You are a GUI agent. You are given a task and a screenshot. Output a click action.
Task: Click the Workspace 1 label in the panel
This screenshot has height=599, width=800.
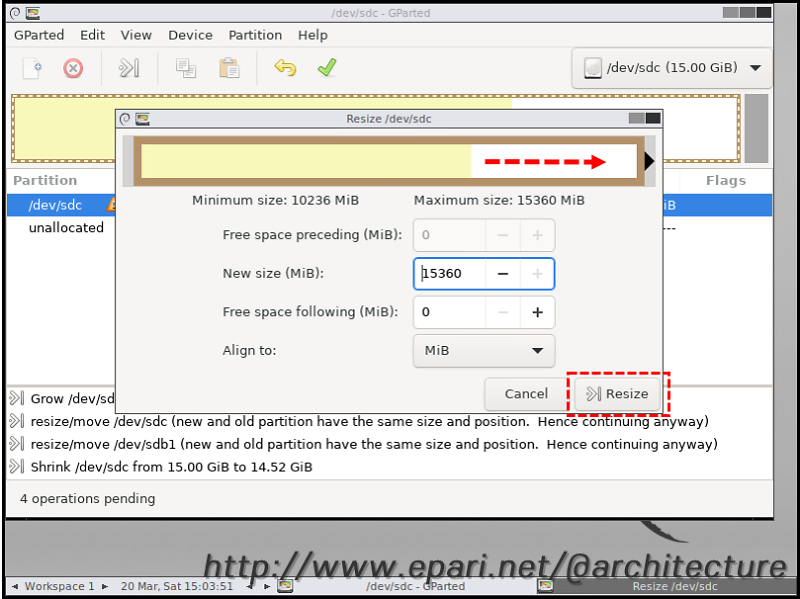click(59, 586)
